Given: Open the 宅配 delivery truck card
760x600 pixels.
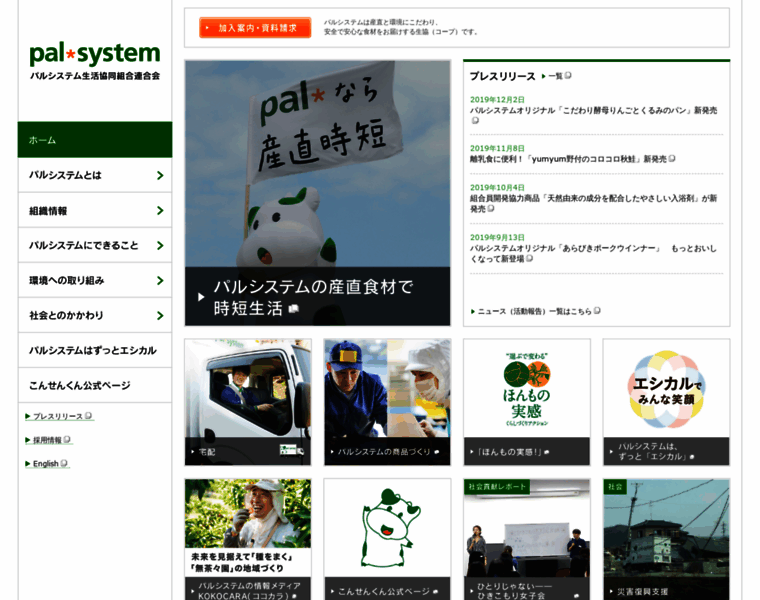Looking at the screenshot, I should pyautogui.click(x=248, y=388).
